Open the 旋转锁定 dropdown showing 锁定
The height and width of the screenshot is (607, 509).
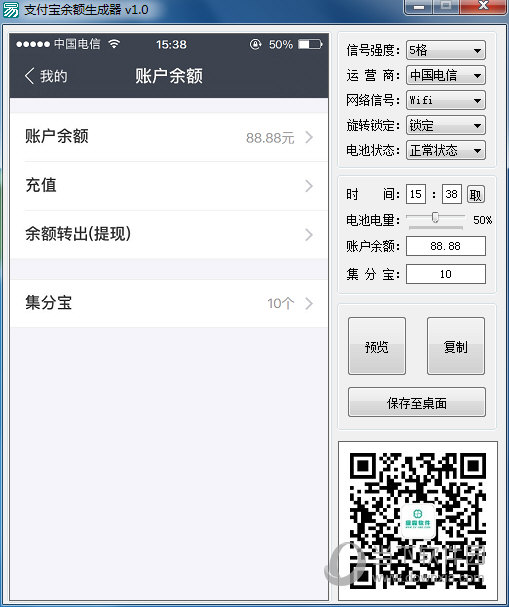[x=446, y=125]
